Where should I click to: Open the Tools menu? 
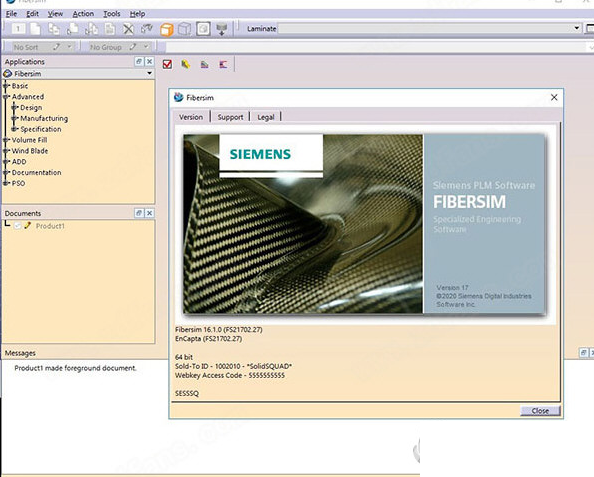point(112,14)
